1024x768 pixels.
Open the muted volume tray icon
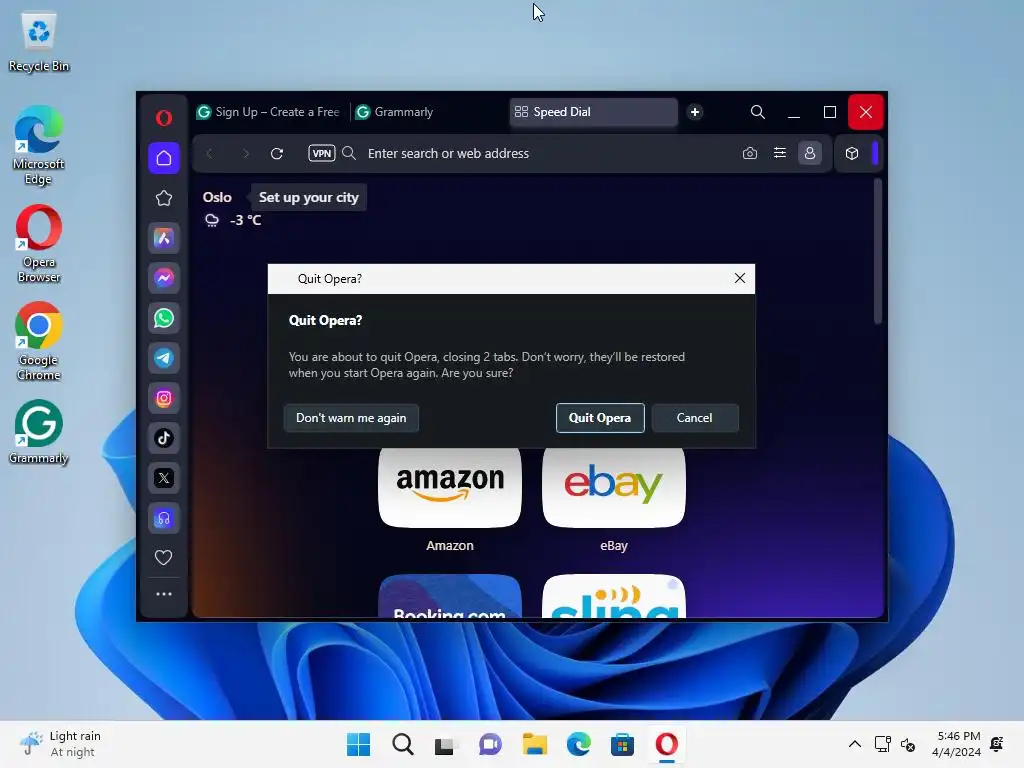pos(908,744)
